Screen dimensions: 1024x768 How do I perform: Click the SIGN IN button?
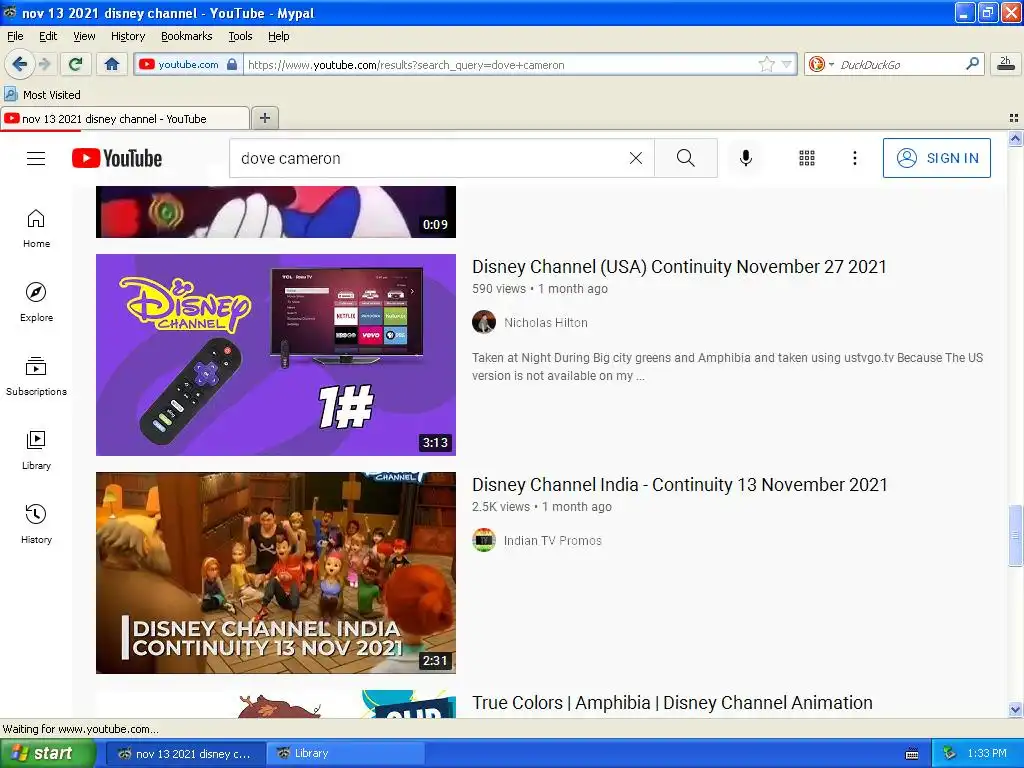pos(936,158)
